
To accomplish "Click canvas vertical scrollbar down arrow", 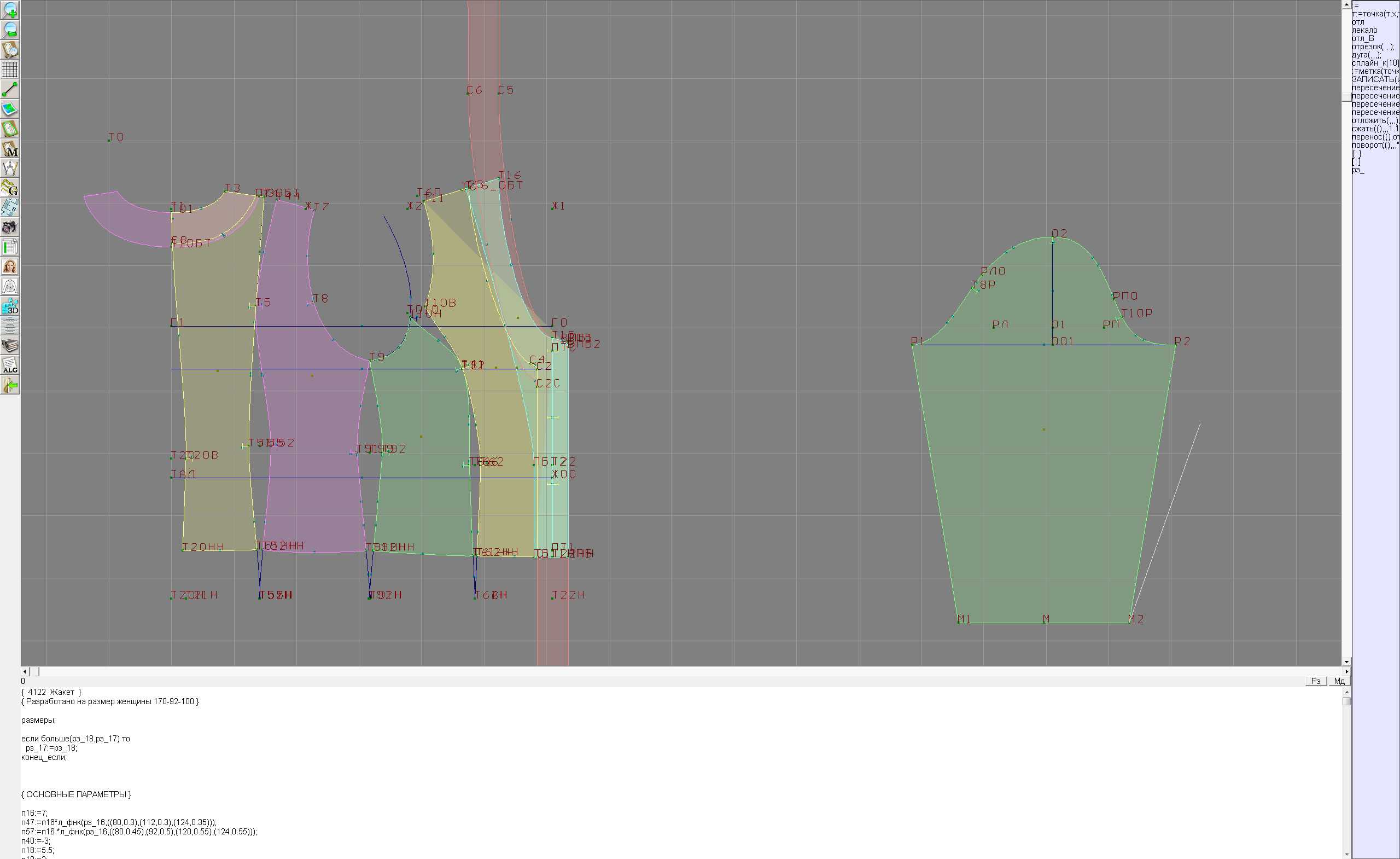I will 1346,661.
